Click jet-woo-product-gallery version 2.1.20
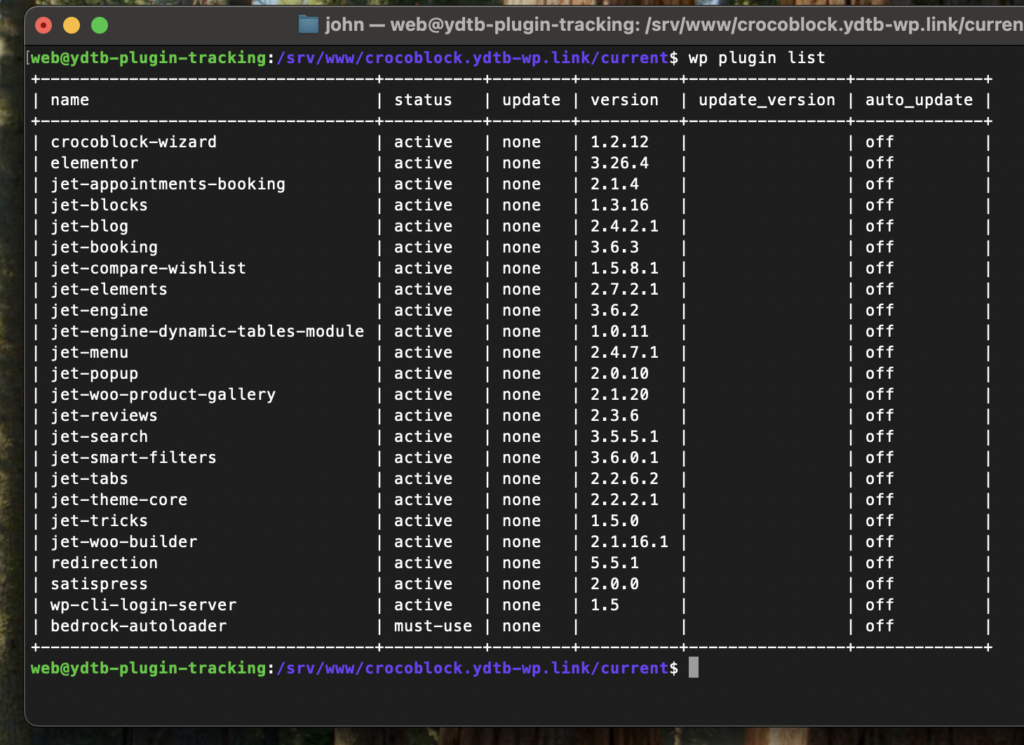1024x745 pixels. click(x=620, y=394)
